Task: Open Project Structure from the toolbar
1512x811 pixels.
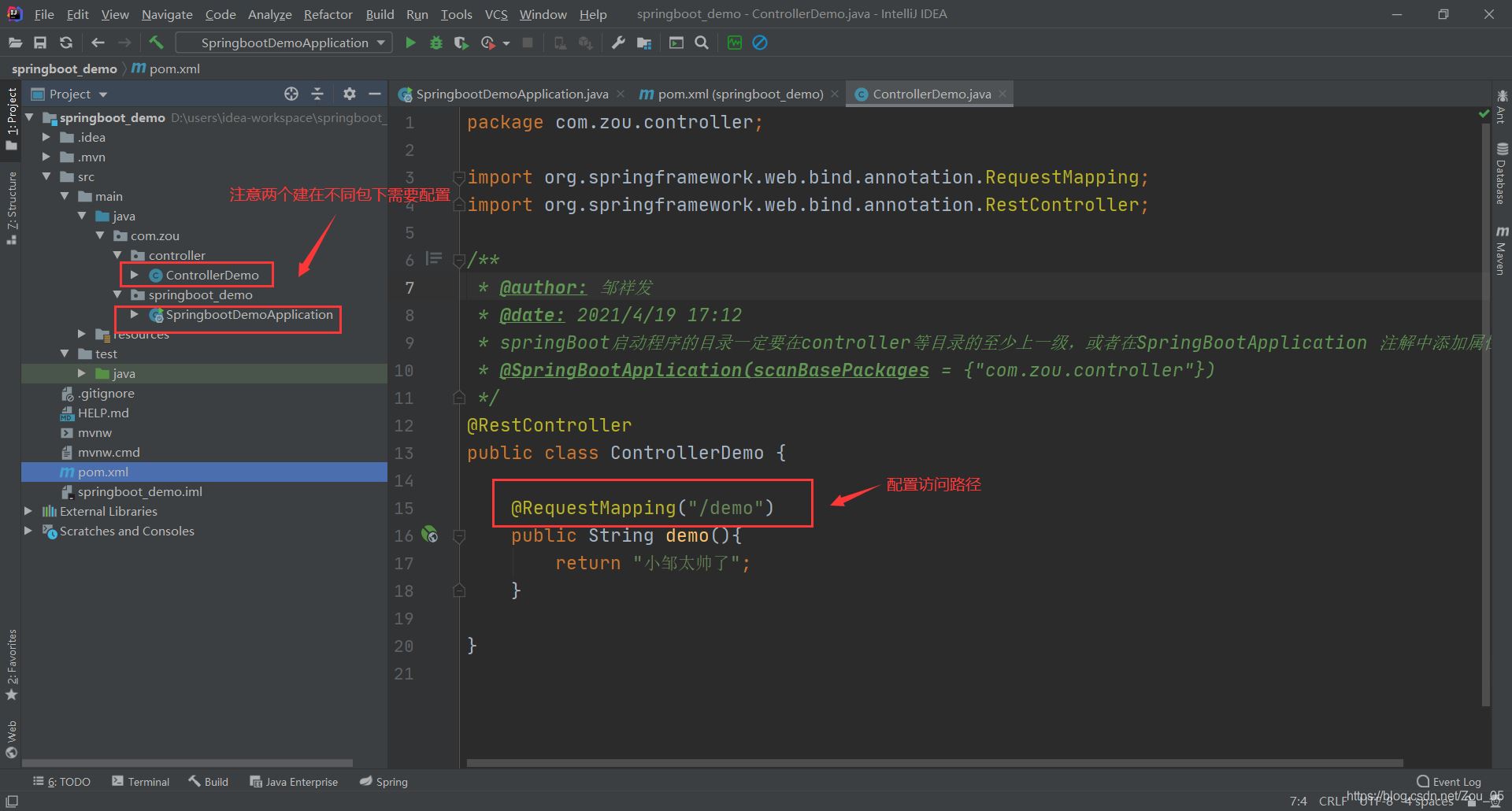Action: click(644, 43)
